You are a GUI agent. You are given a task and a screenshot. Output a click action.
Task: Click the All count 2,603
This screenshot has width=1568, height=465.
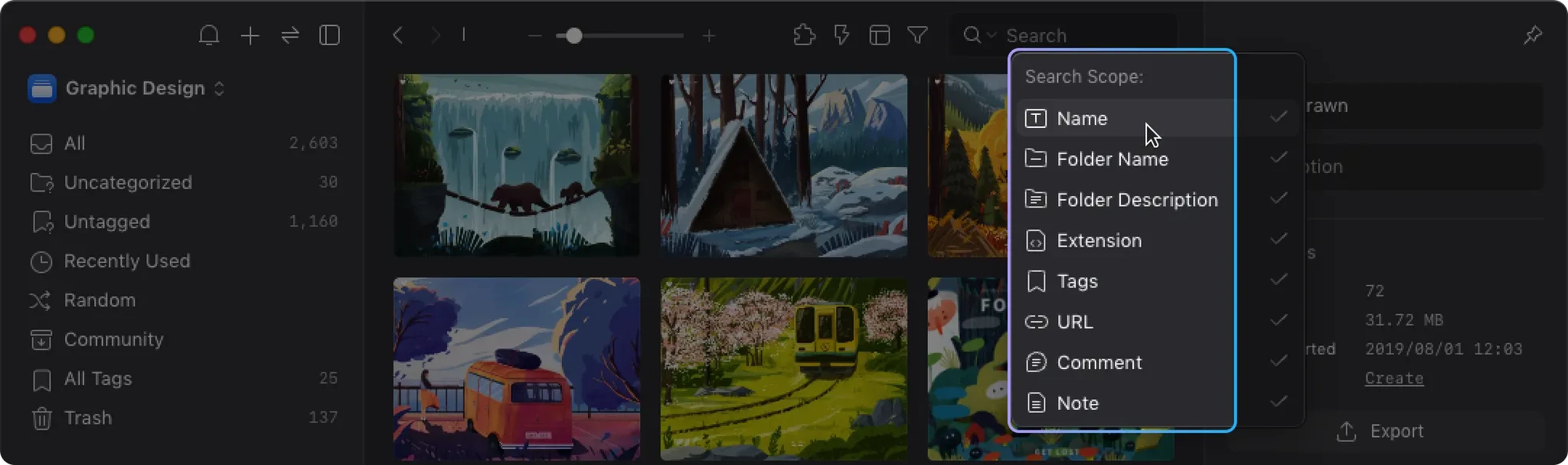pos(313,143)
